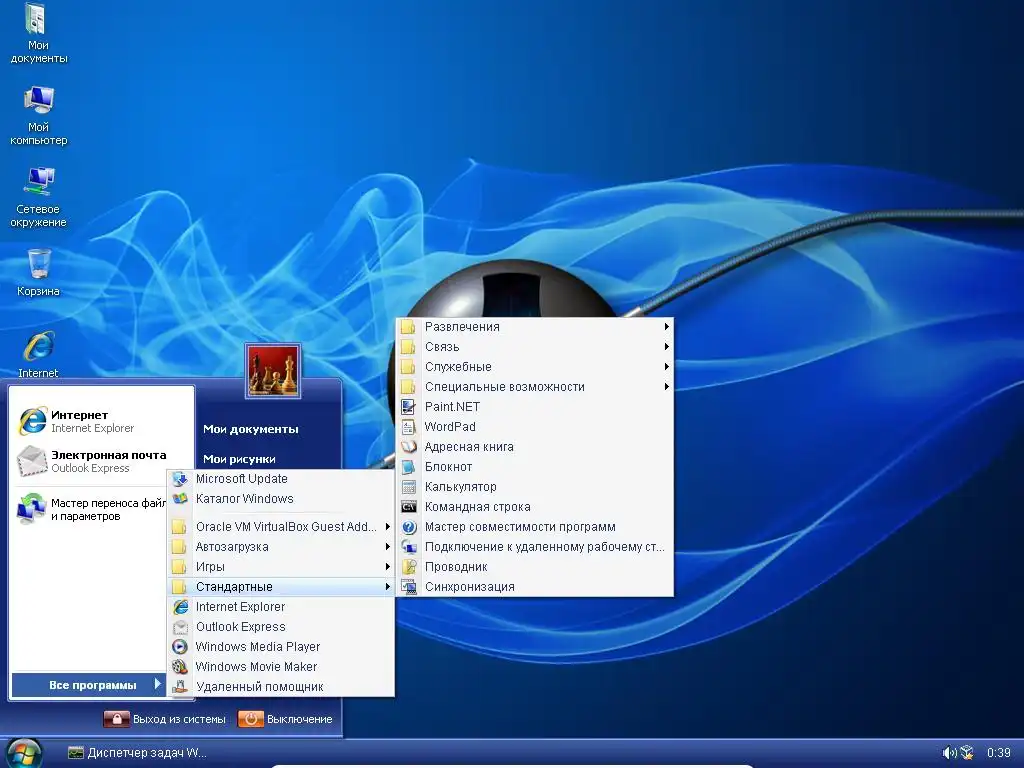
Task: Open Мои рисунки link in the Start menu
Action: [x=239, y=459]
